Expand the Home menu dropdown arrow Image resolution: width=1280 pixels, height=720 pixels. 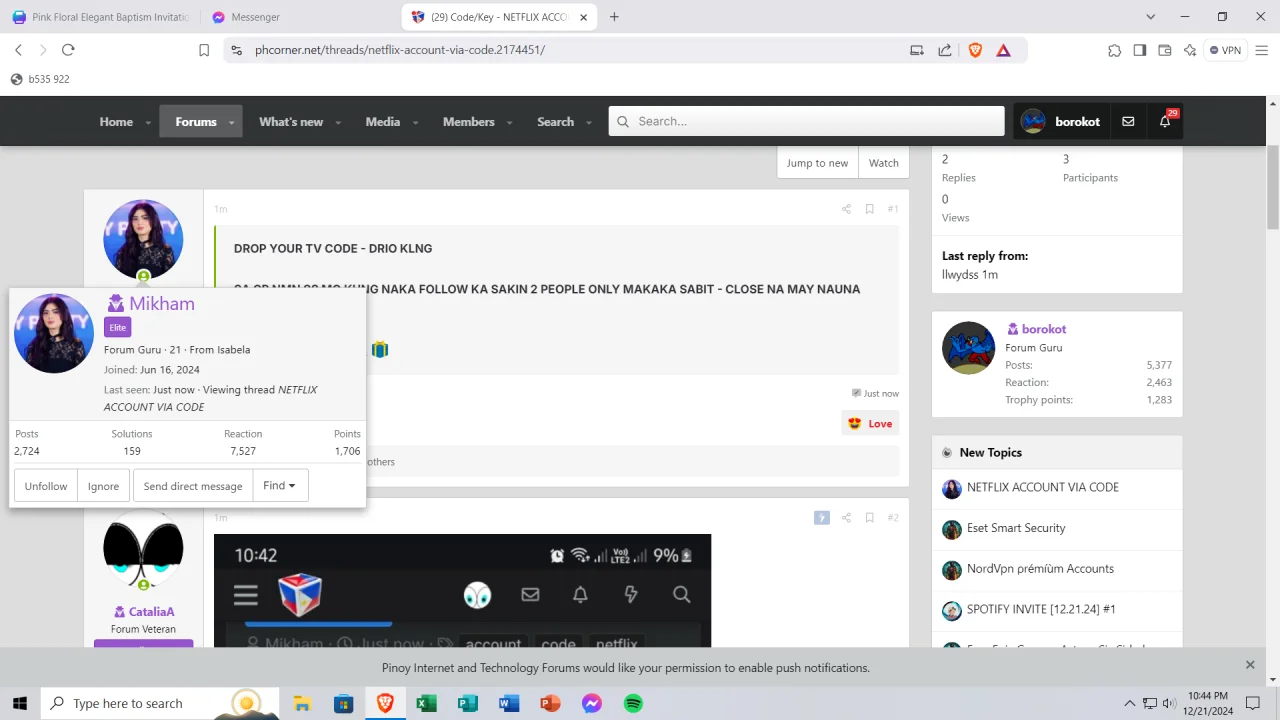[148, 122]
